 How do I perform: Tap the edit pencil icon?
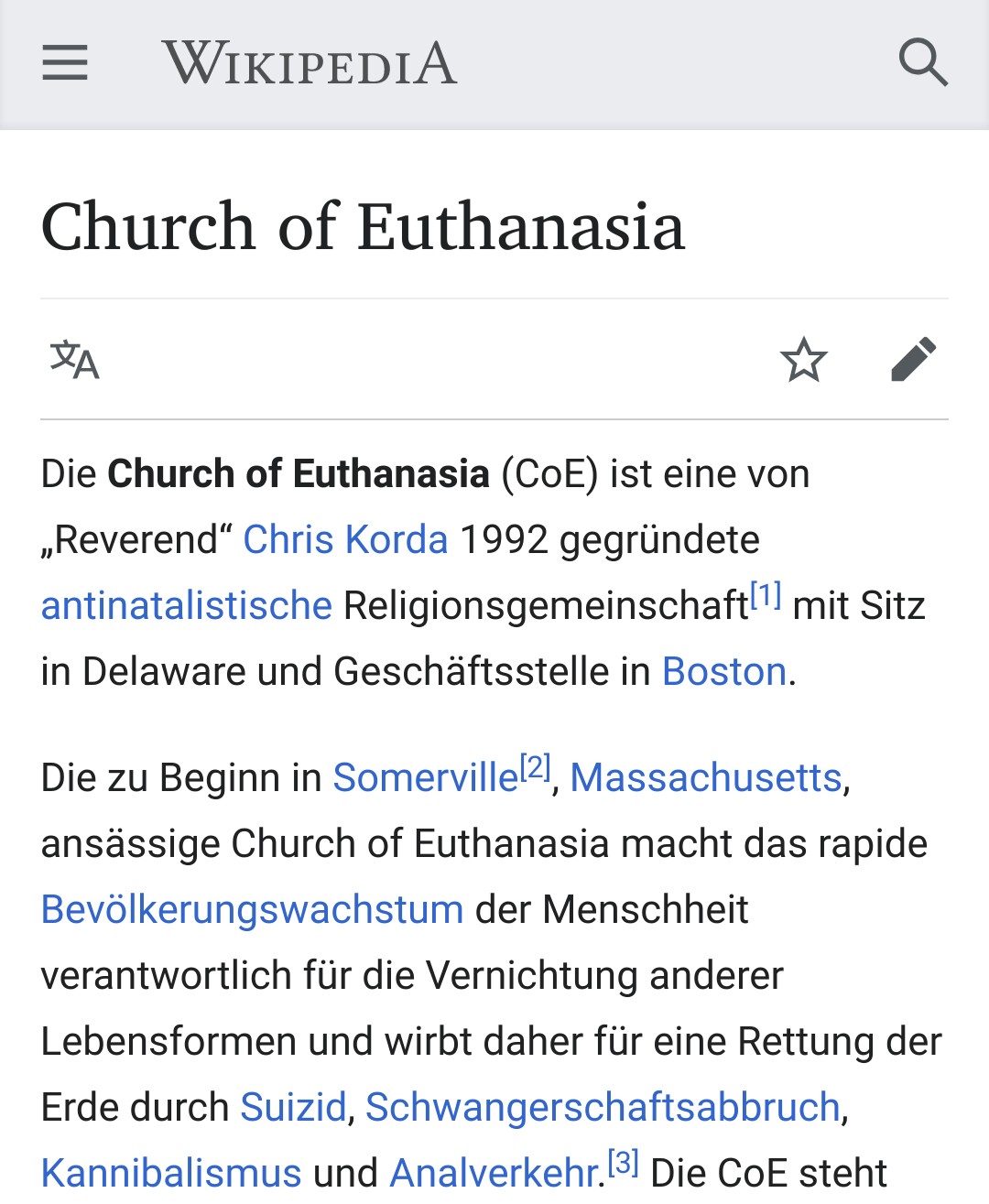pyautogui.click(x=913, y=359)
